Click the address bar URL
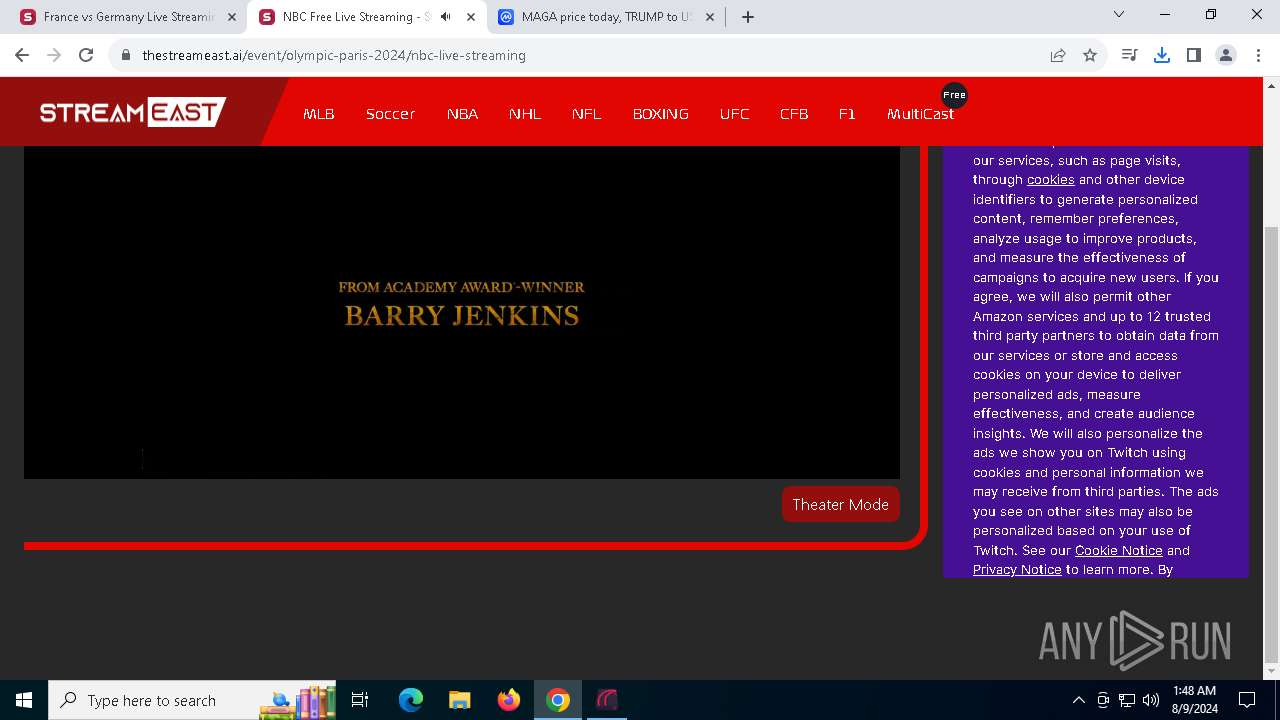This screenshot has height=720, width=1280. (334, 55)
